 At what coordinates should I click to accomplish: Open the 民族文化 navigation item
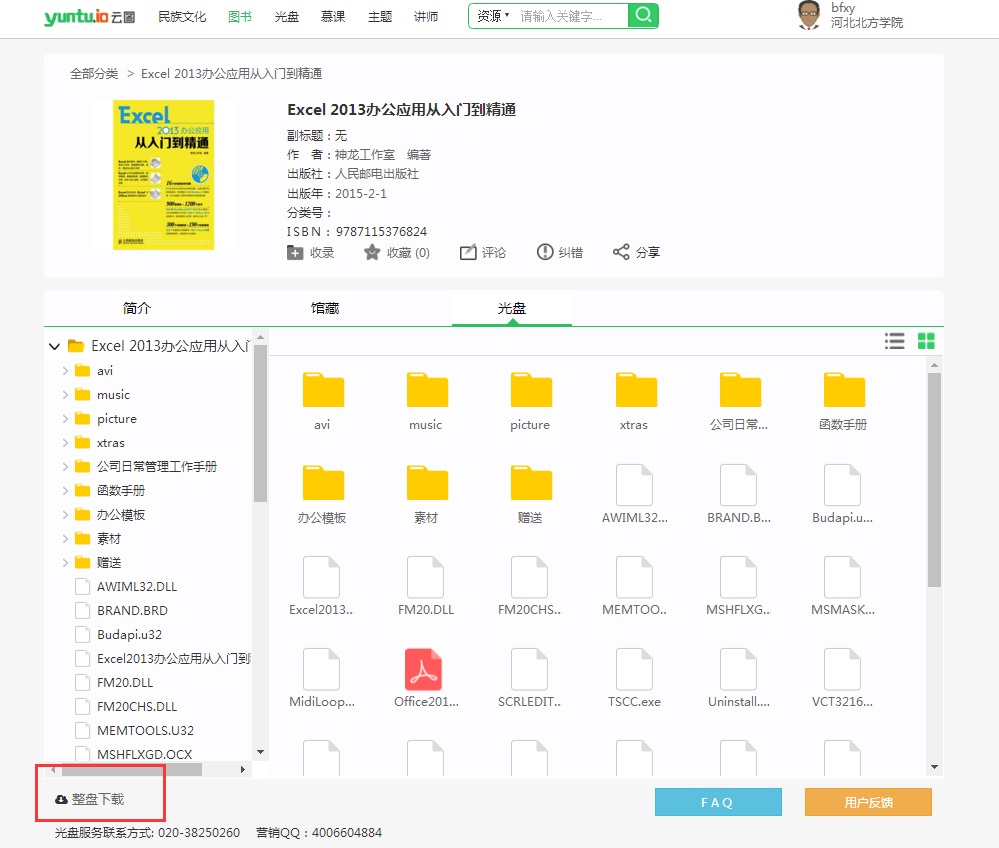pos(182,17)
